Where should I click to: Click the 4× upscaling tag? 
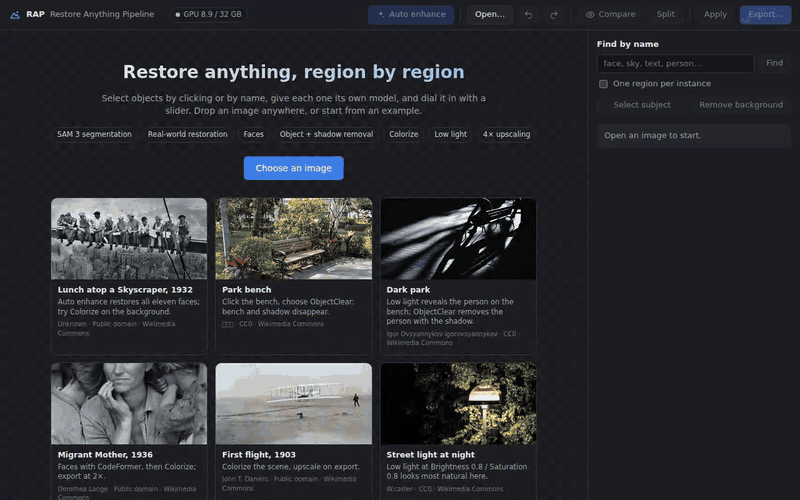[506, 134]
